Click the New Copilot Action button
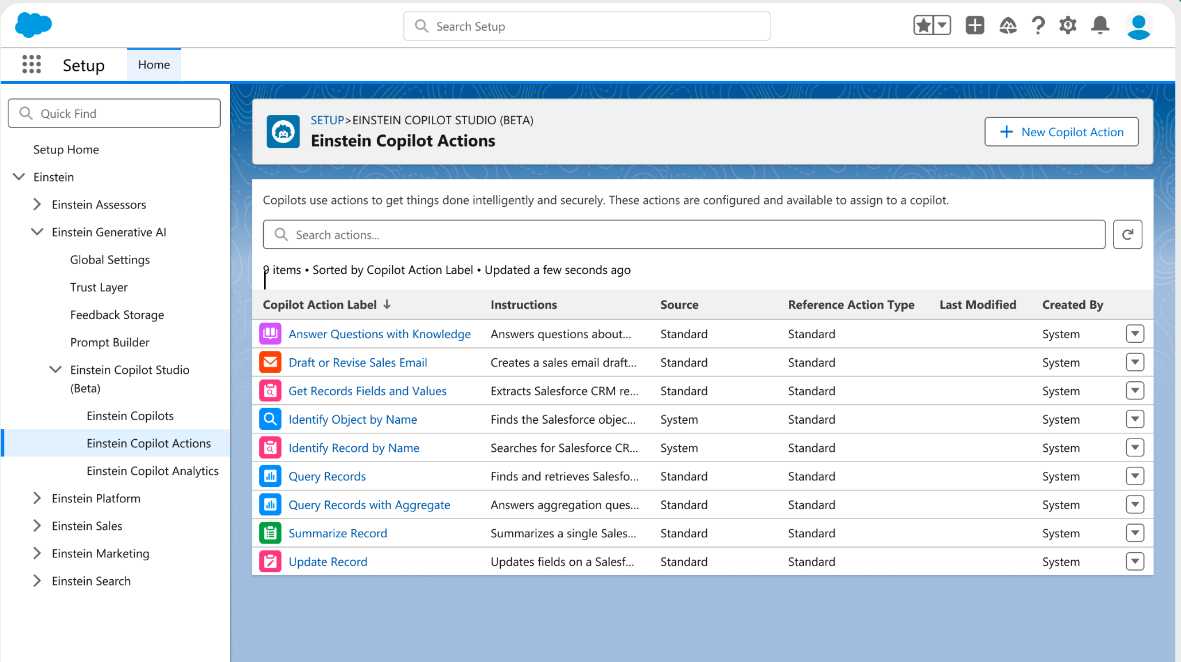Screen dimensions: 1181x662 [x=1061, y=131]
